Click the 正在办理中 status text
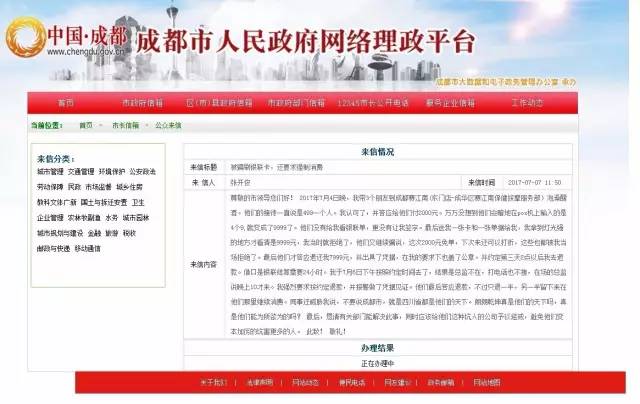 (378, 363)
